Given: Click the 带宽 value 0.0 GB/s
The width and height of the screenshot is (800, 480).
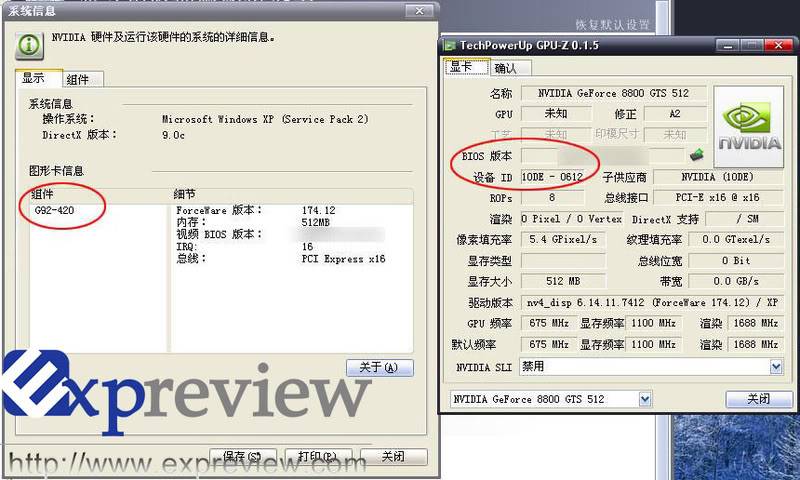Looking at the screenshot, I should [736, 281].
